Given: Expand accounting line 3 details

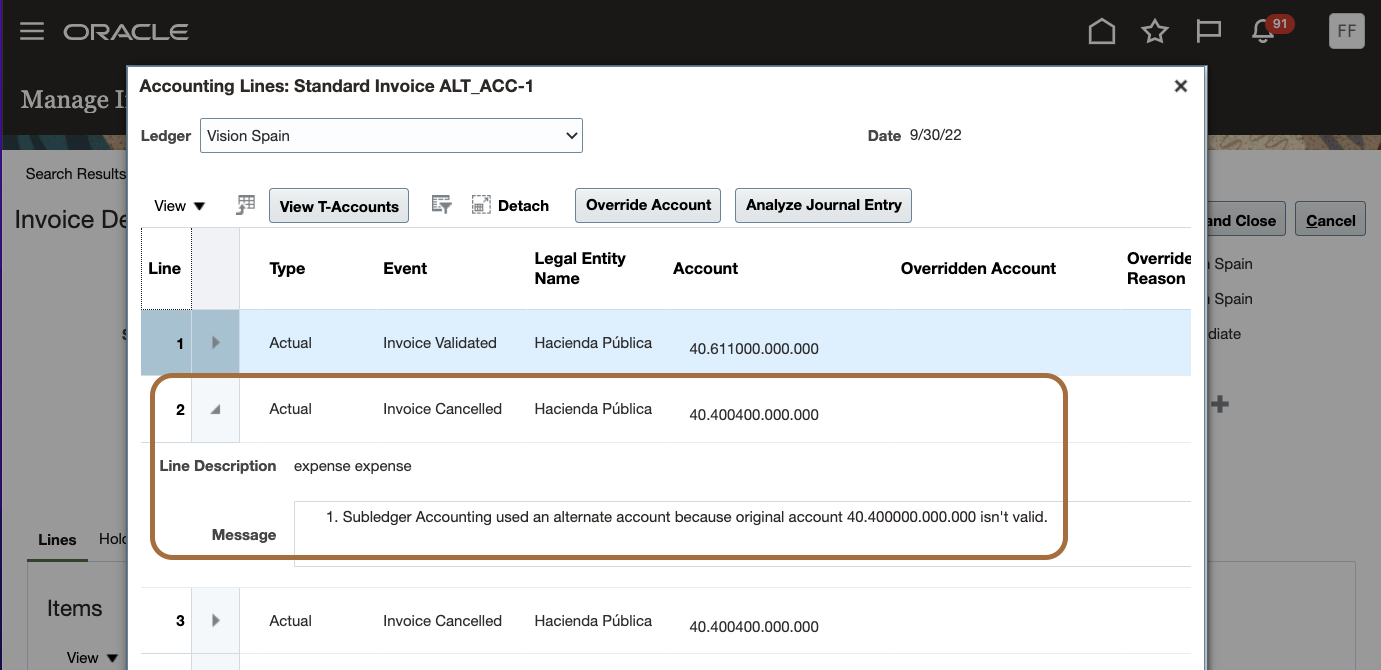Looking at the screenshot, I should coord(215,621).
